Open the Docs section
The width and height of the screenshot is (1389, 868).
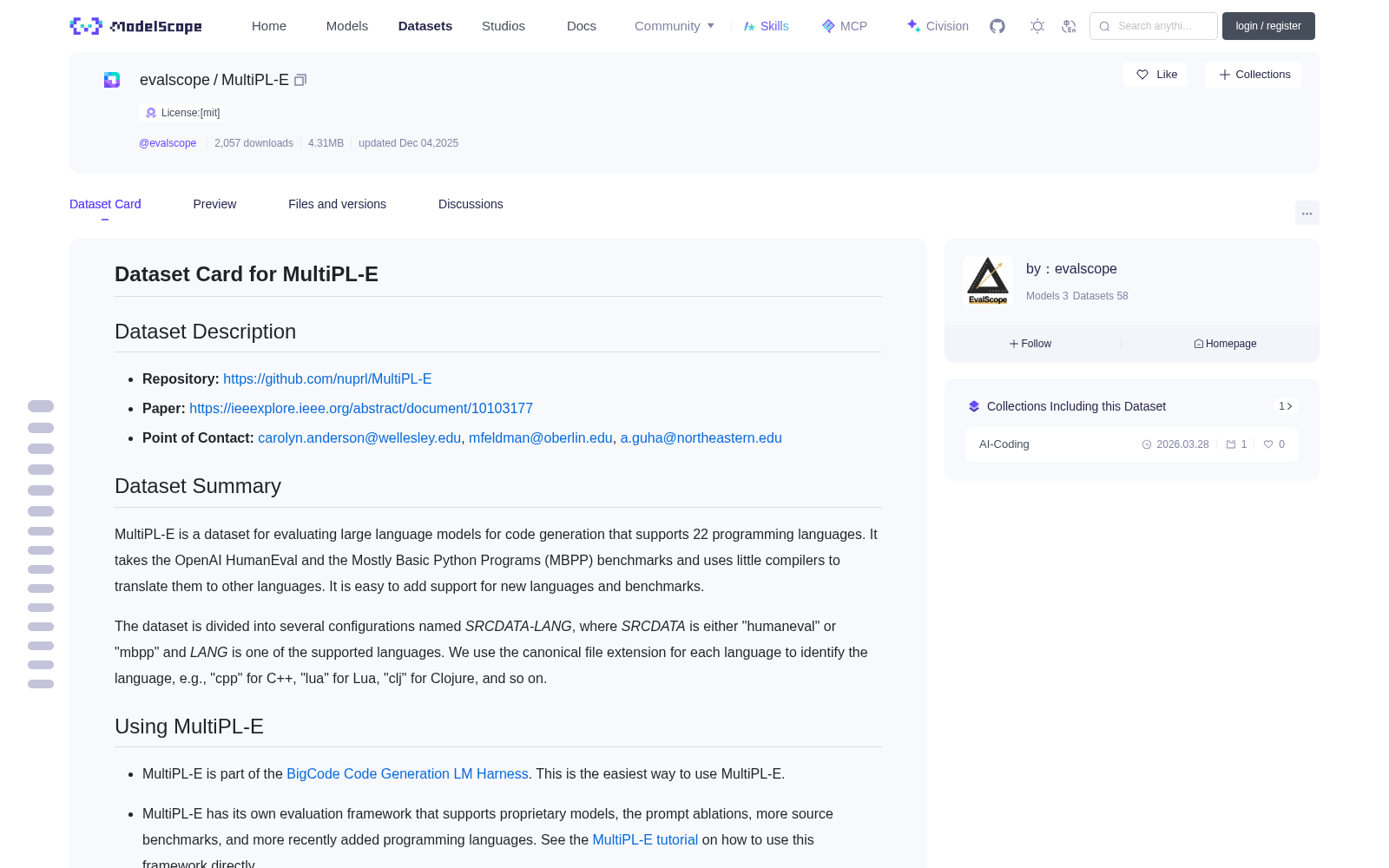582,26
